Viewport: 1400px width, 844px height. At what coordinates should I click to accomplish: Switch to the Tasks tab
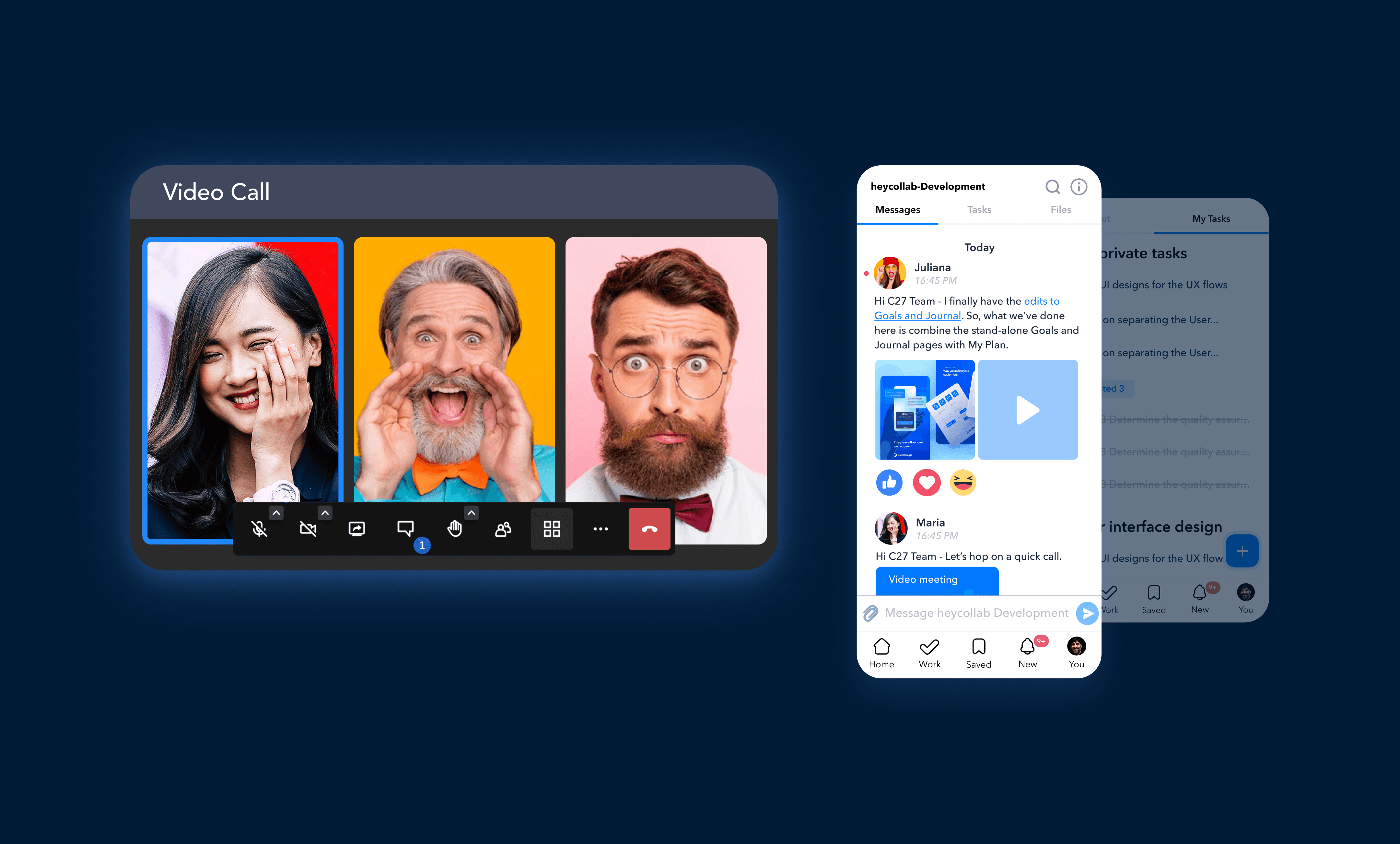tap(979, 210)
